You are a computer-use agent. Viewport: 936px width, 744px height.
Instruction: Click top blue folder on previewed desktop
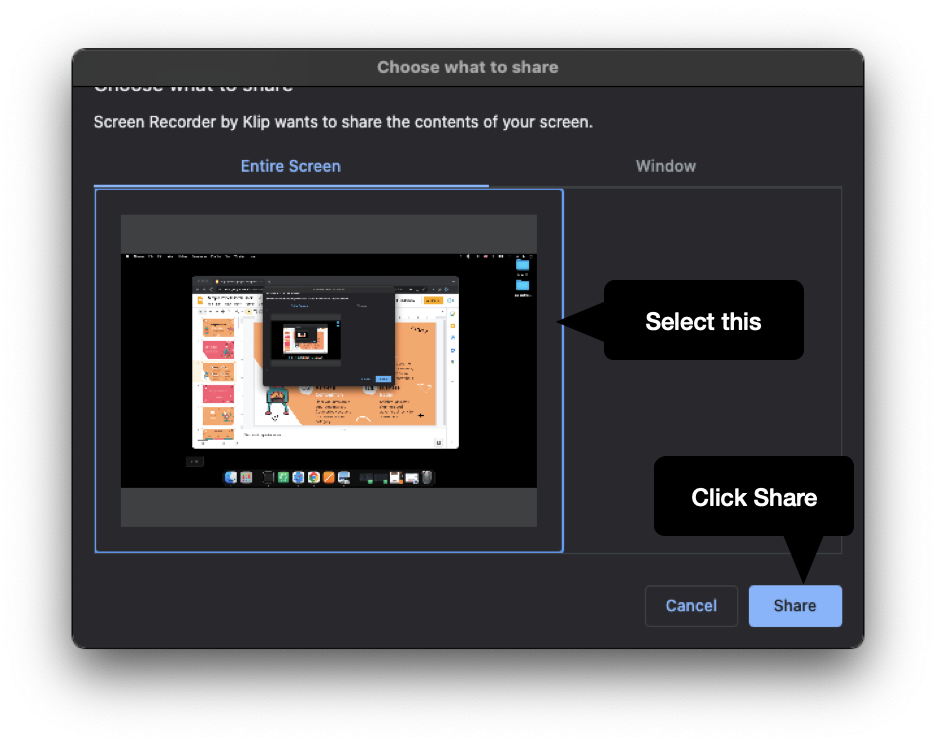522,265
